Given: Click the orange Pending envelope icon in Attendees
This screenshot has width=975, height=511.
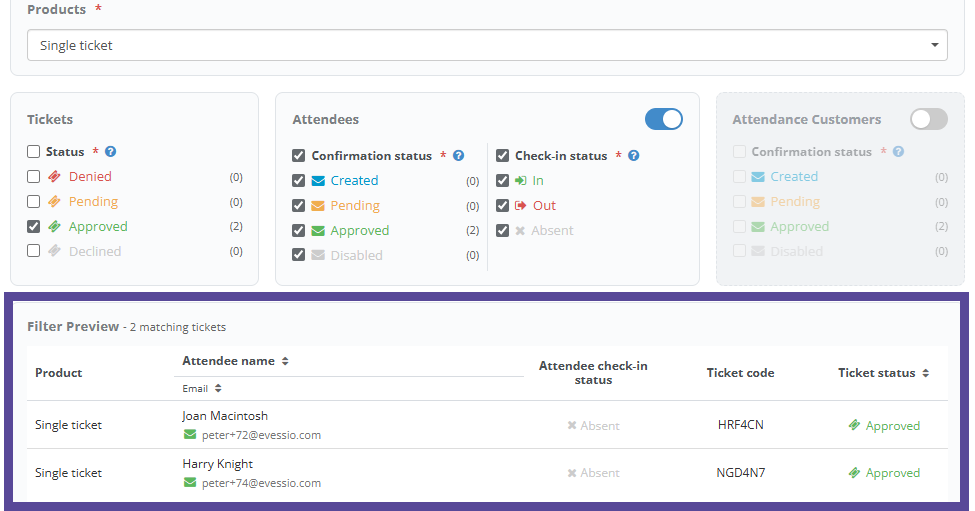Looking at the screenshot, I should click(x=318, y=206).
